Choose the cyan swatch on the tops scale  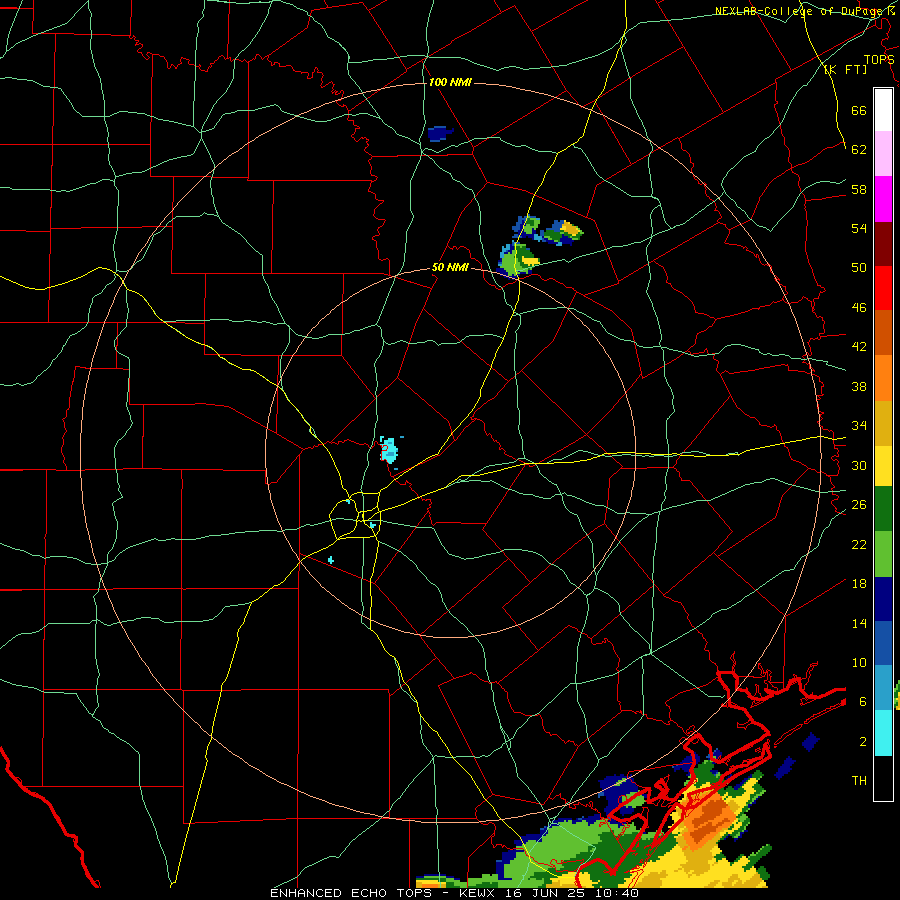pyautogui.click(x=883, y=733)
